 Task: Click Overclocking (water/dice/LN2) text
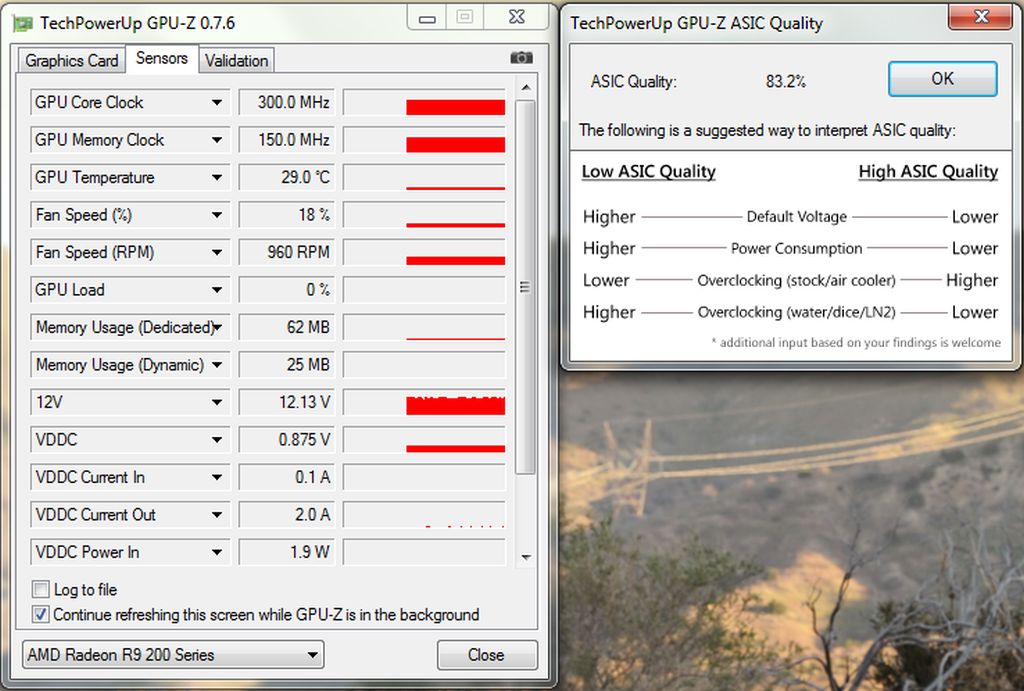(797, 312)
